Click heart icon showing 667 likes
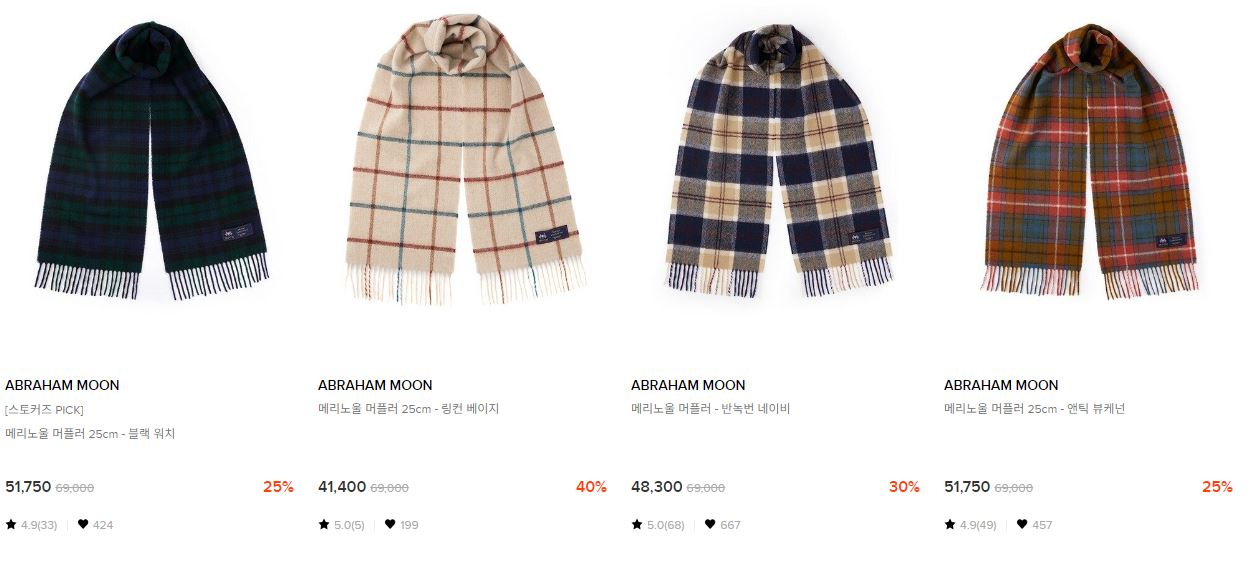 click(x=709, y=524)
